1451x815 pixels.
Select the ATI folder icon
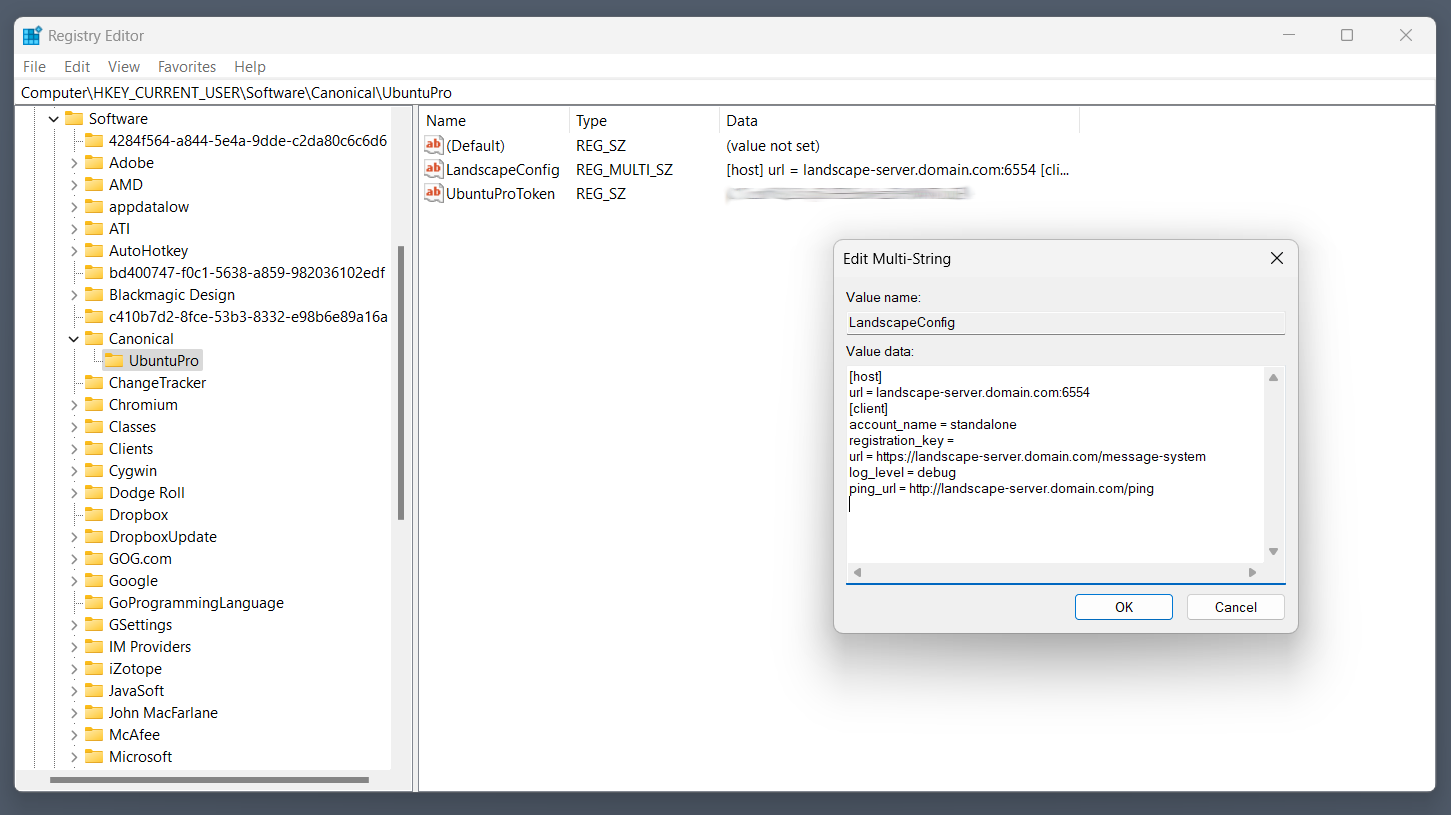point(94,229)
